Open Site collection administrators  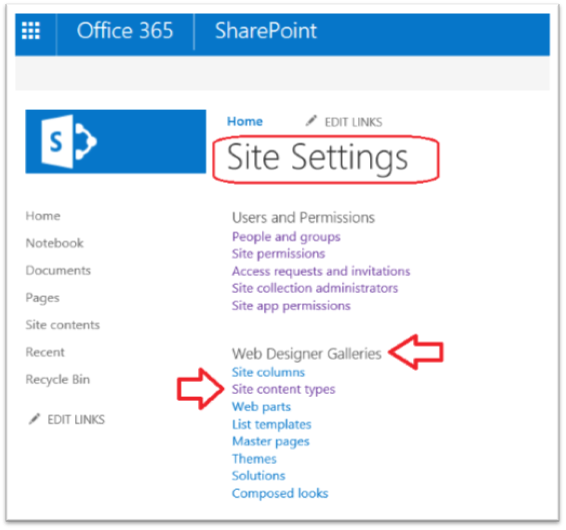point(315,288)
